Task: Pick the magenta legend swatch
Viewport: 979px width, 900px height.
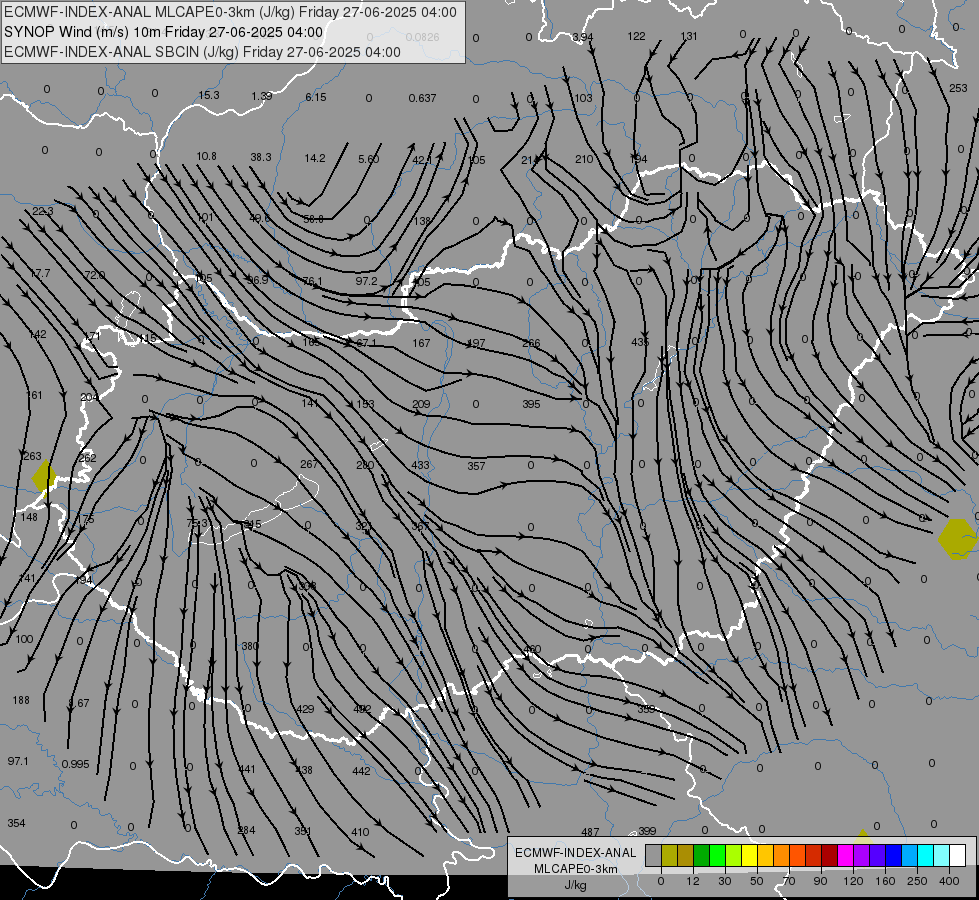Action: pos(845,855)
